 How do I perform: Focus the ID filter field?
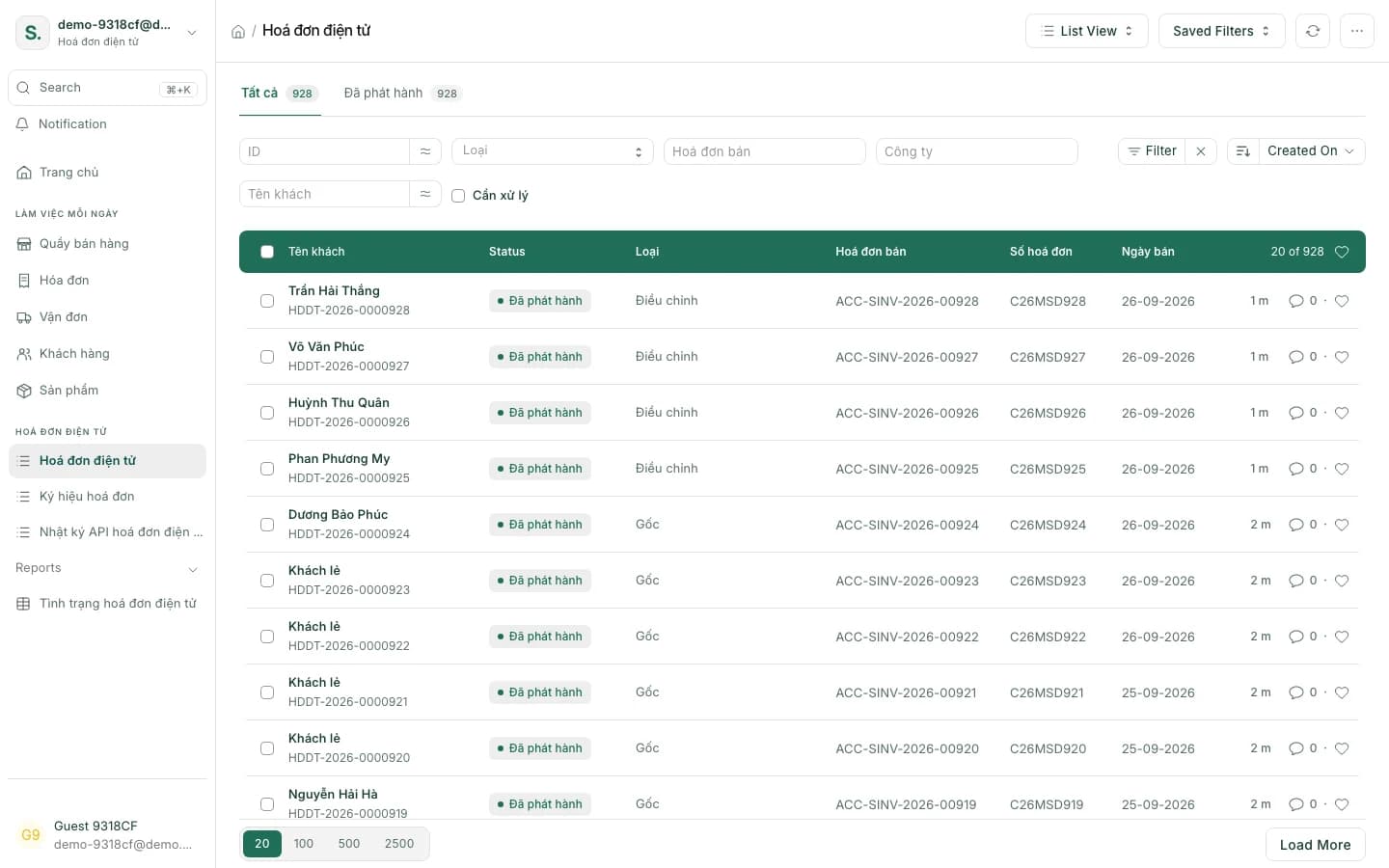click(324, 151)
